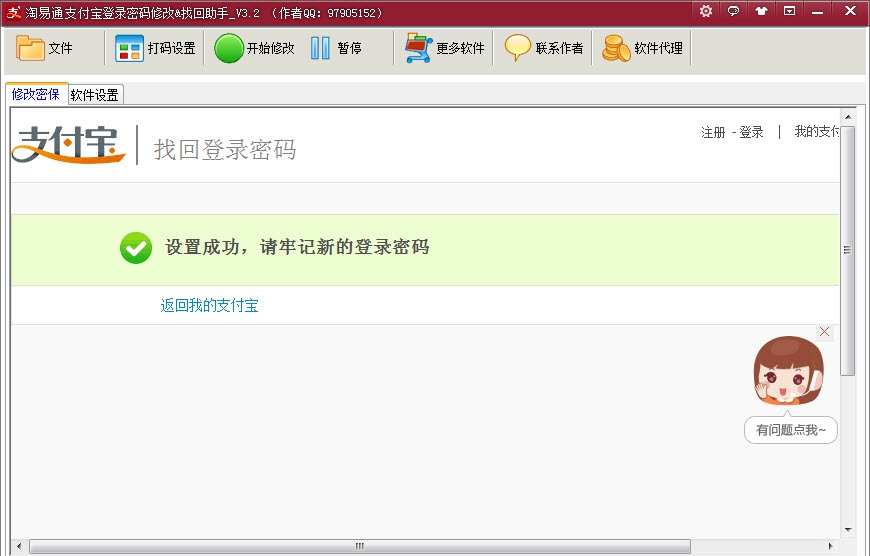Close the cartoon assistant widget
The width and height of the screenshot is (870, 556).
(825, 332)
